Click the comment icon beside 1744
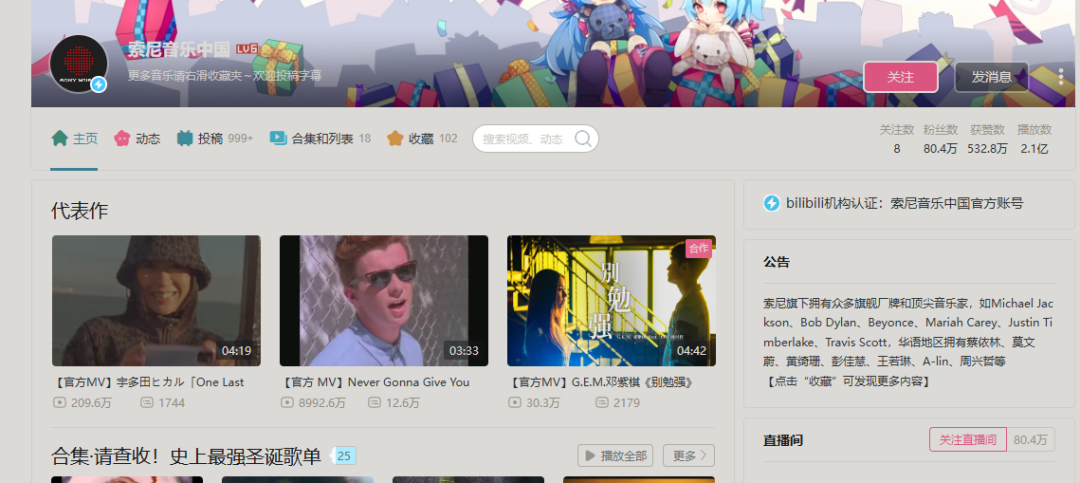This screenshot has width=1080, height=483. click(x=146, y=402)
